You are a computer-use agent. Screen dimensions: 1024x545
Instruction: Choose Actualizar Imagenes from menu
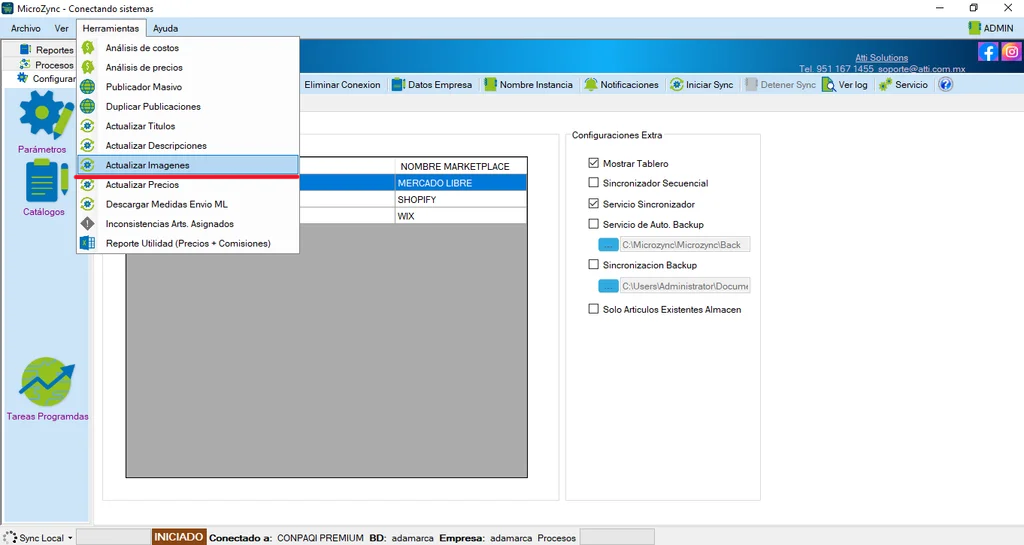[x=188, y=165]
